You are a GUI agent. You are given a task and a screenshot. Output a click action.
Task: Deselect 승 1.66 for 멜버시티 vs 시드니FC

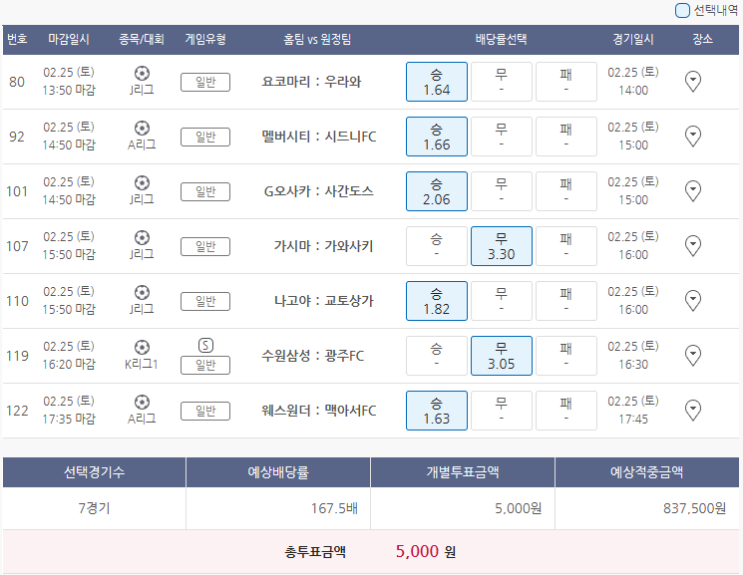[436, 137]
